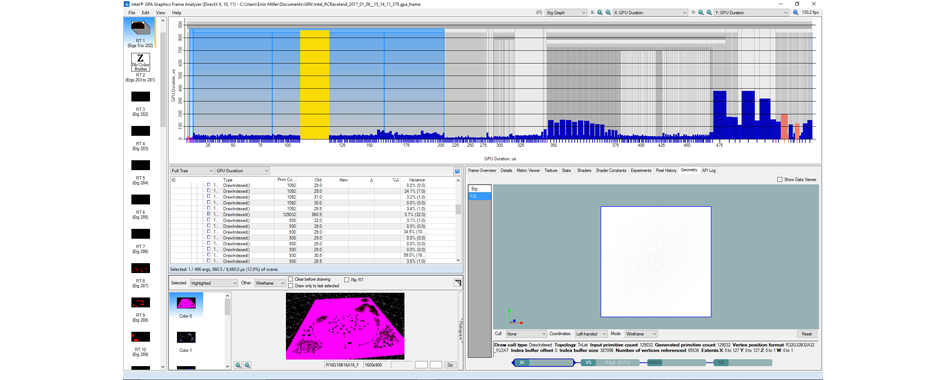
Task: Switch to the Experiments tab
Action: (640, 170)
